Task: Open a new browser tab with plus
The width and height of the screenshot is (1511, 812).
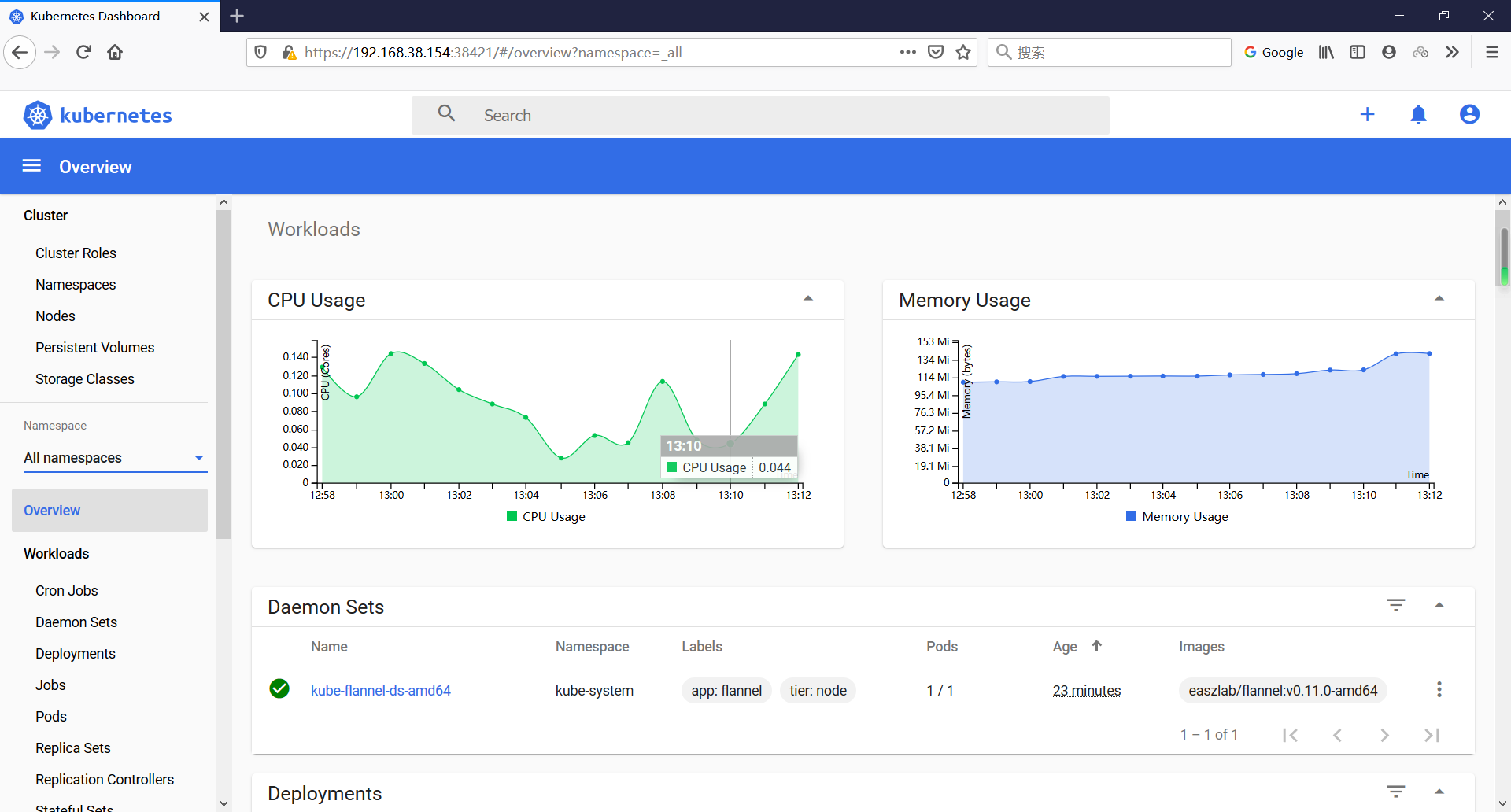Action: pos(237,16)
